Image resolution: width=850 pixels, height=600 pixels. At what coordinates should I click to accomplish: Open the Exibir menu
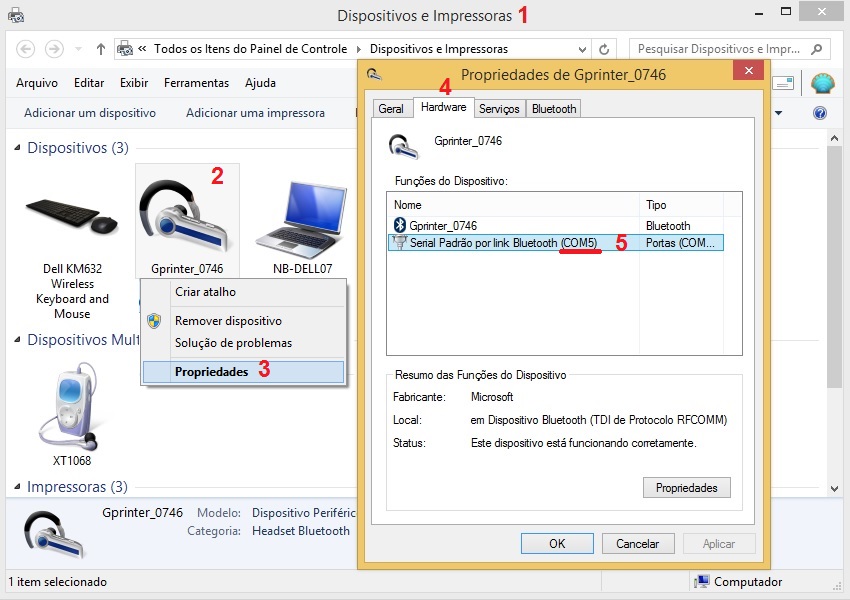tap(134, 83)
